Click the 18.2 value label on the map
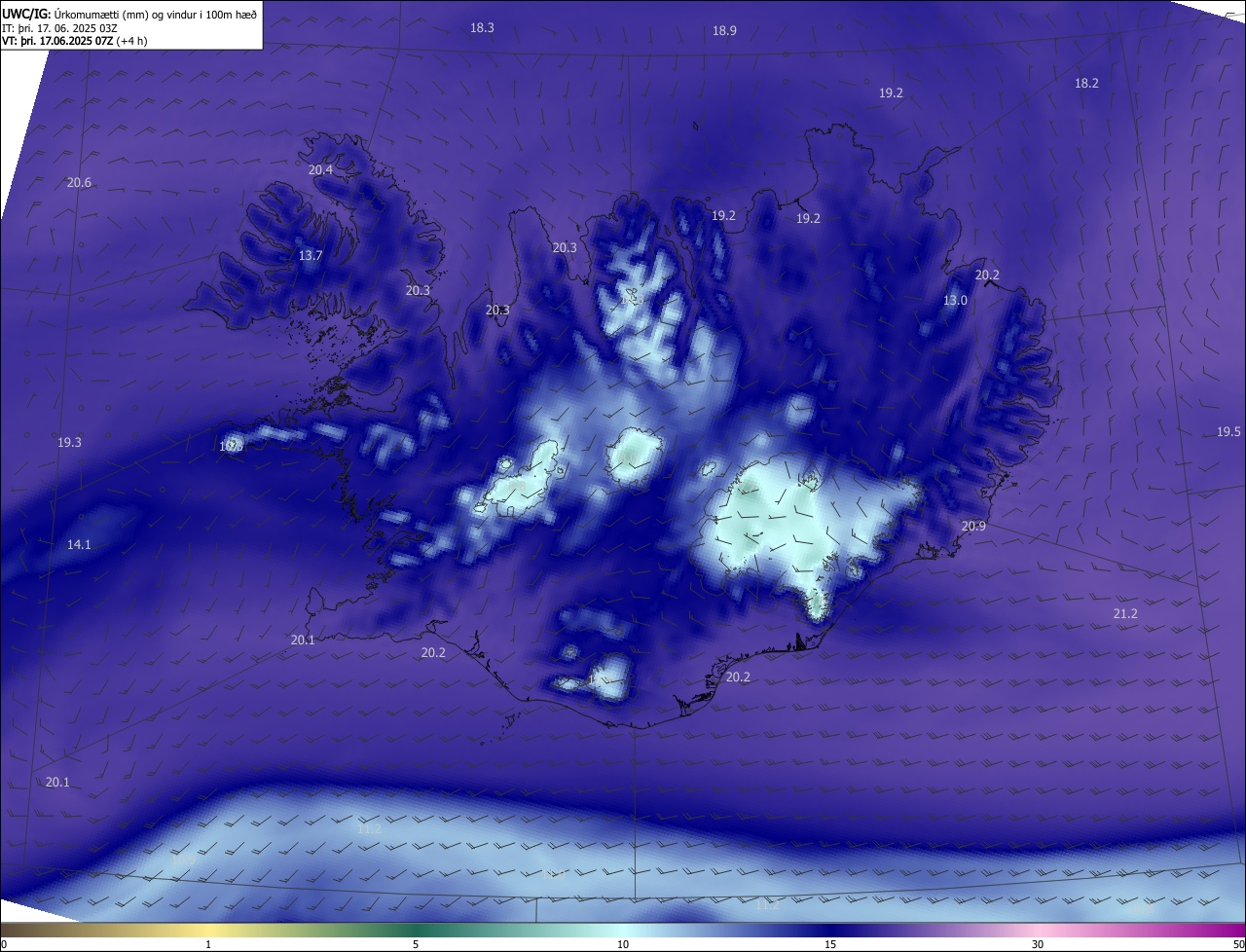The height and width of the screenshot is (952, 1246). pos(1086,84)
